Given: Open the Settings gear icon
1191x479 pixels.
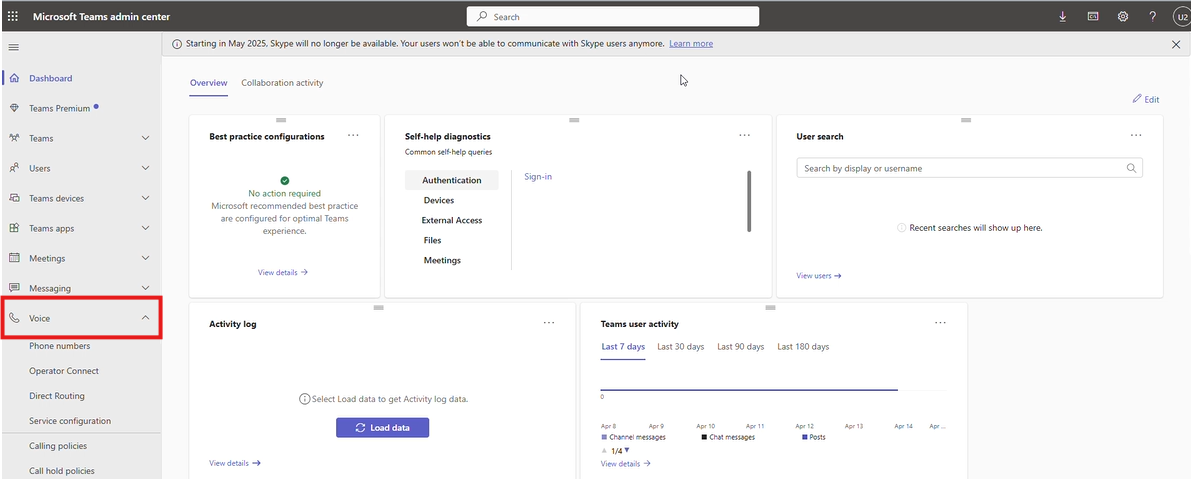Looking at the screenshot, I should [1123, 17].
